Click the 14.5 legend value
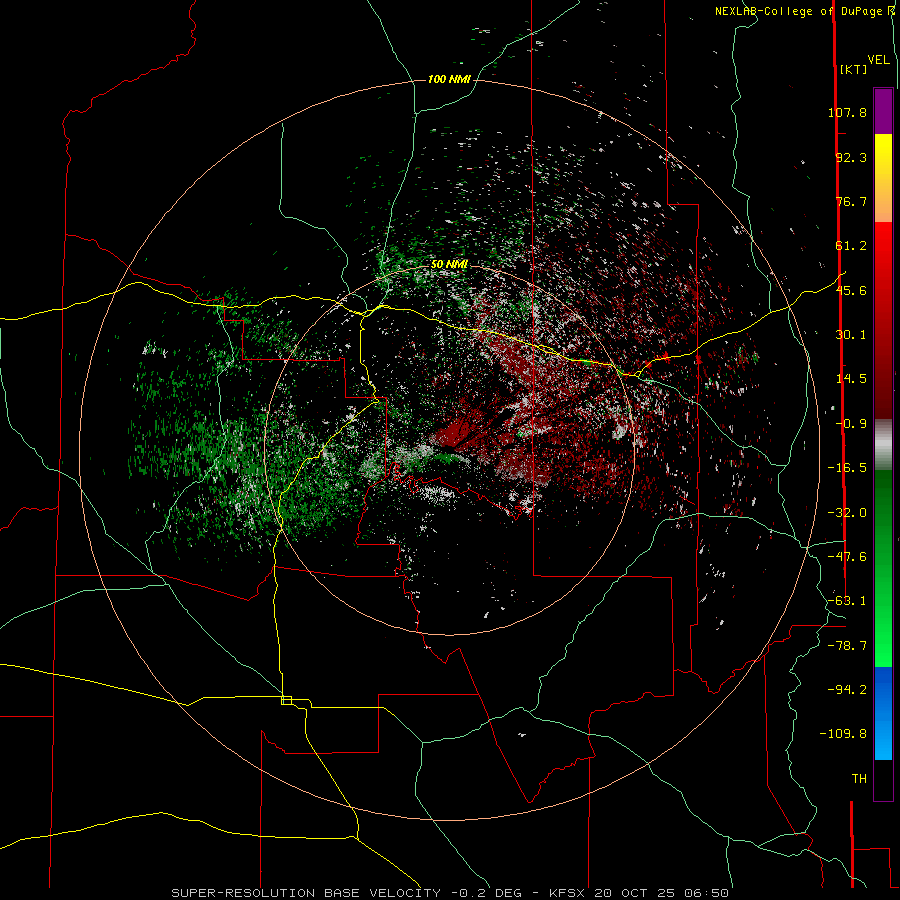The image size is (900, 900). pos(851,379)
